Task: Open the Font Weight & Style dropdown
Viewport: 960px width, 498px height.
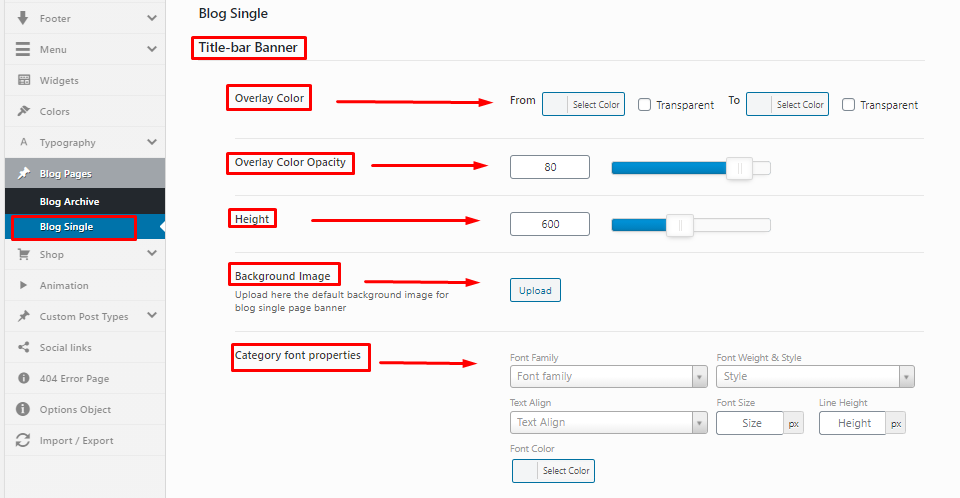Action: (x=815, y=376)
